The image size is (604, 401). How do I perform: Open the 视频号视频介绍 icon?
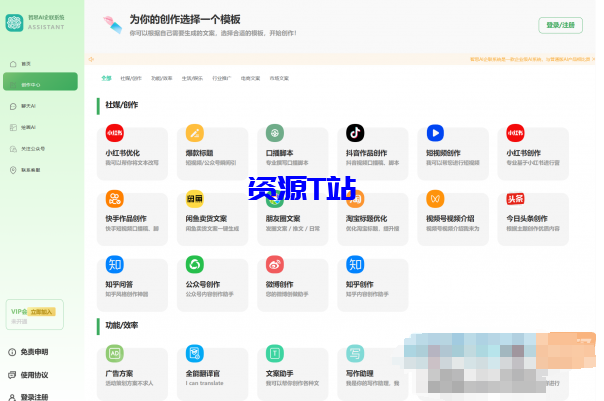tap(435, 199)
